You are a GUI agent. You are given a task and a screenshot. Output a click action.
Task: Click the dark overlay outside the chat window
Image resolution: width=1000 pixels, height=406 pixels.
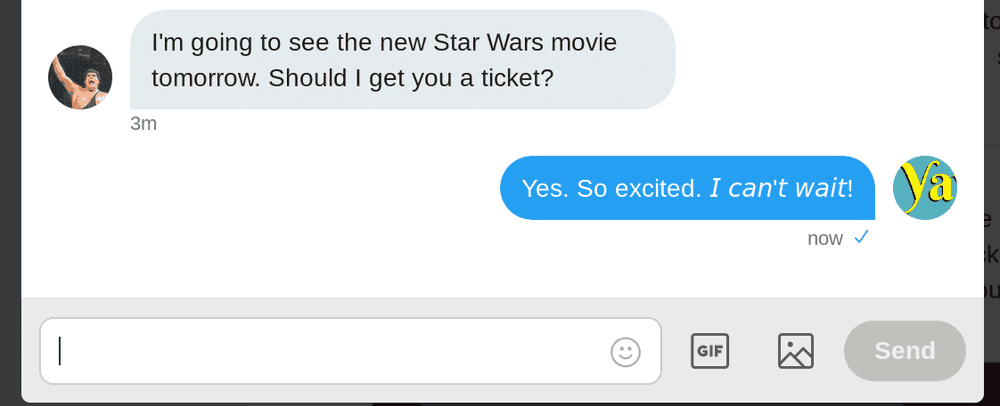(x=8, y=200)
